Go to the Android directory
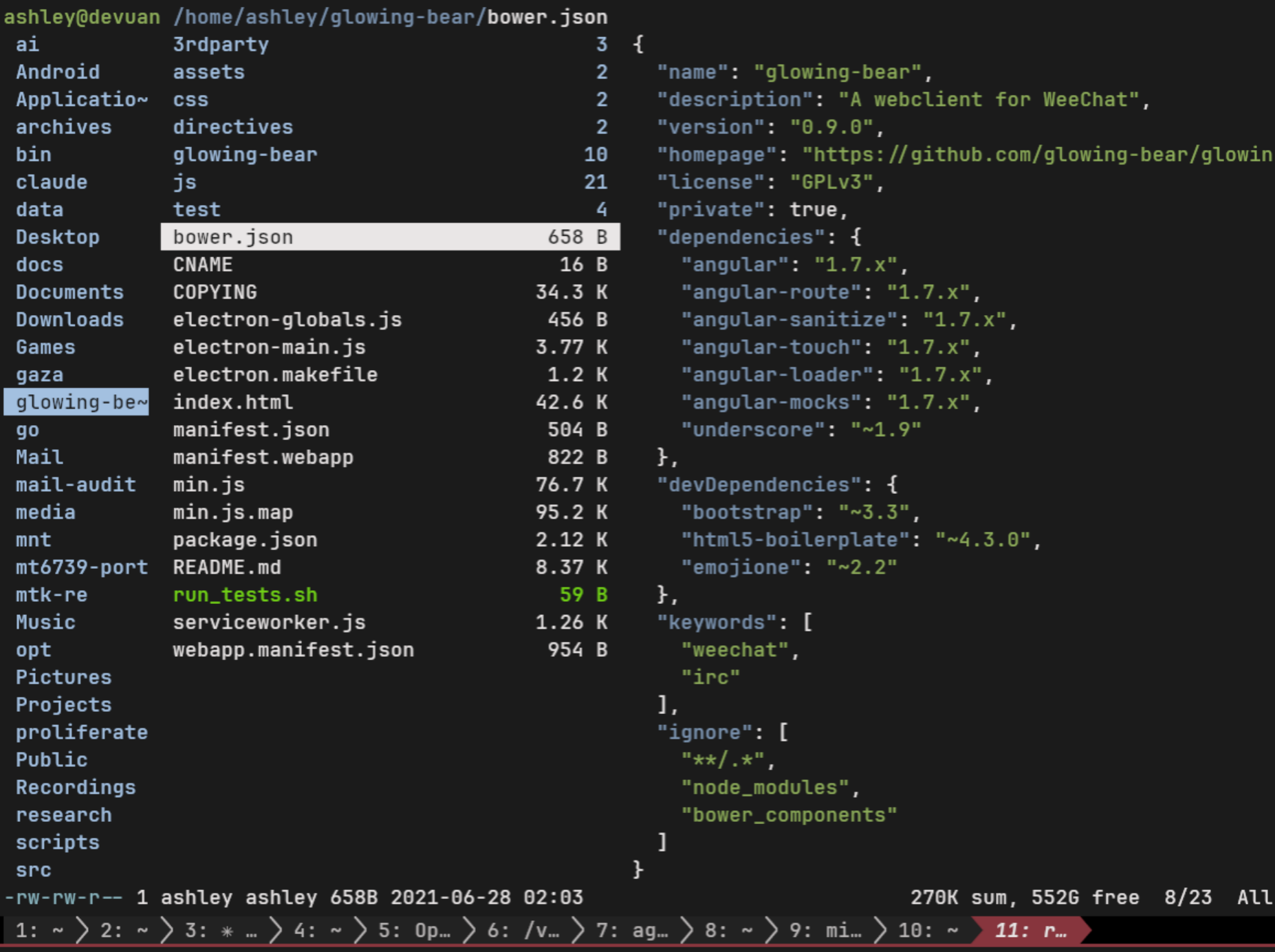1275x952 pixels. (x=58, y=72)
